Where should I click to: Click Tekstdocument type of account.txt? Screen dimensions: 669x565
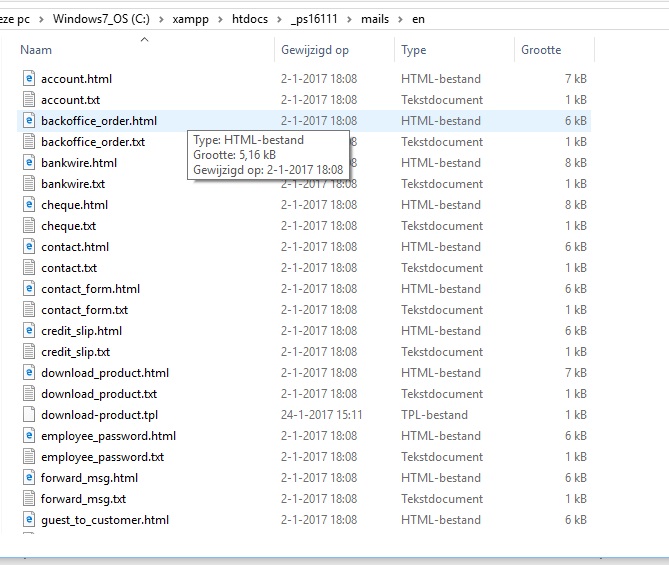pos(442,99)
